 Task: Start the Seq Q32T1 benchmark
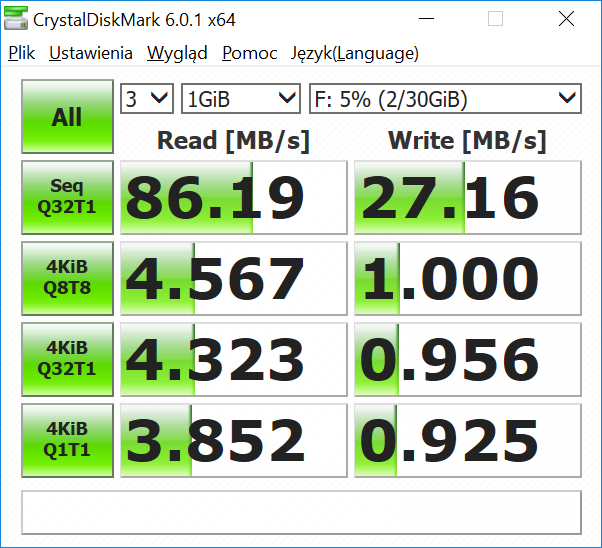pos(67,197)
